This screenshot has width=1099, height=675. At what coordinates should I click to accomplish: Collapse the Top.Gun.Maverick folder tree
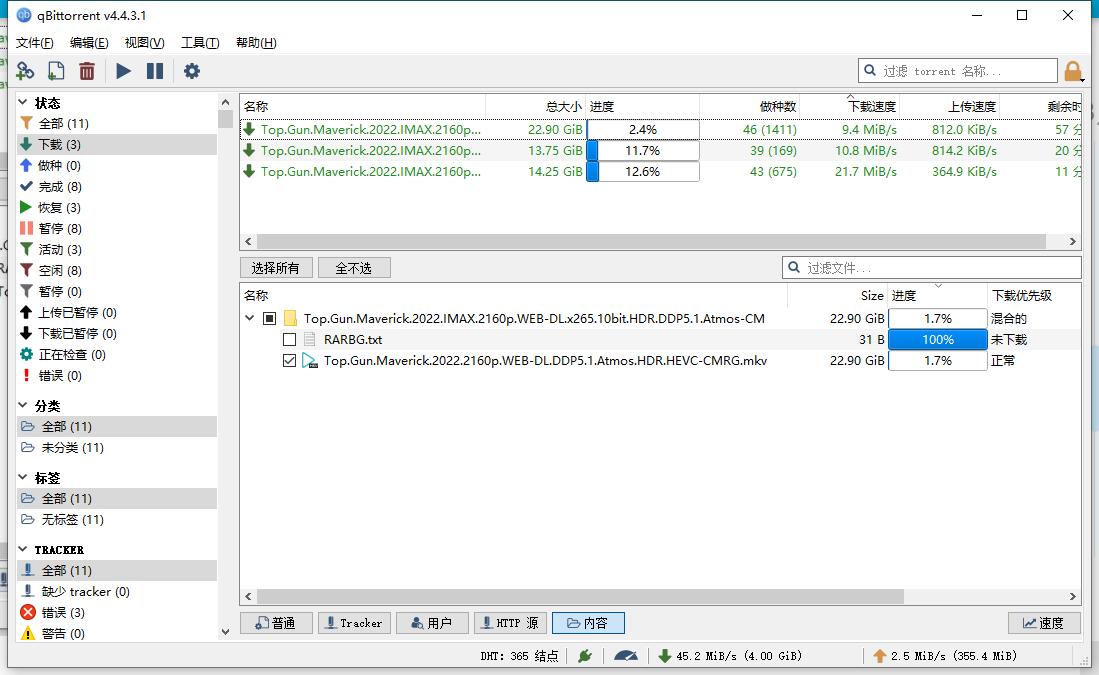point(250,318)
